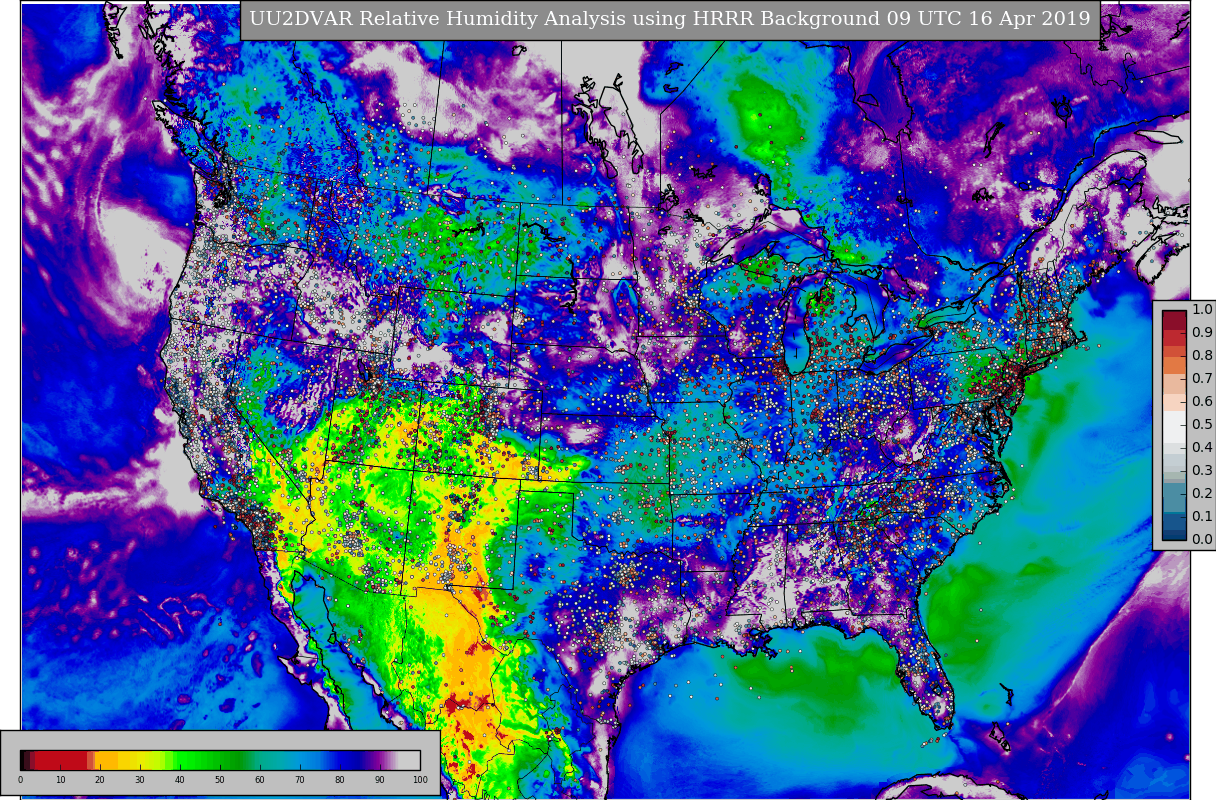Click the 0.4 label on right colorbar
This screenshot has height=800, width=1216.
pos(1202,447)
